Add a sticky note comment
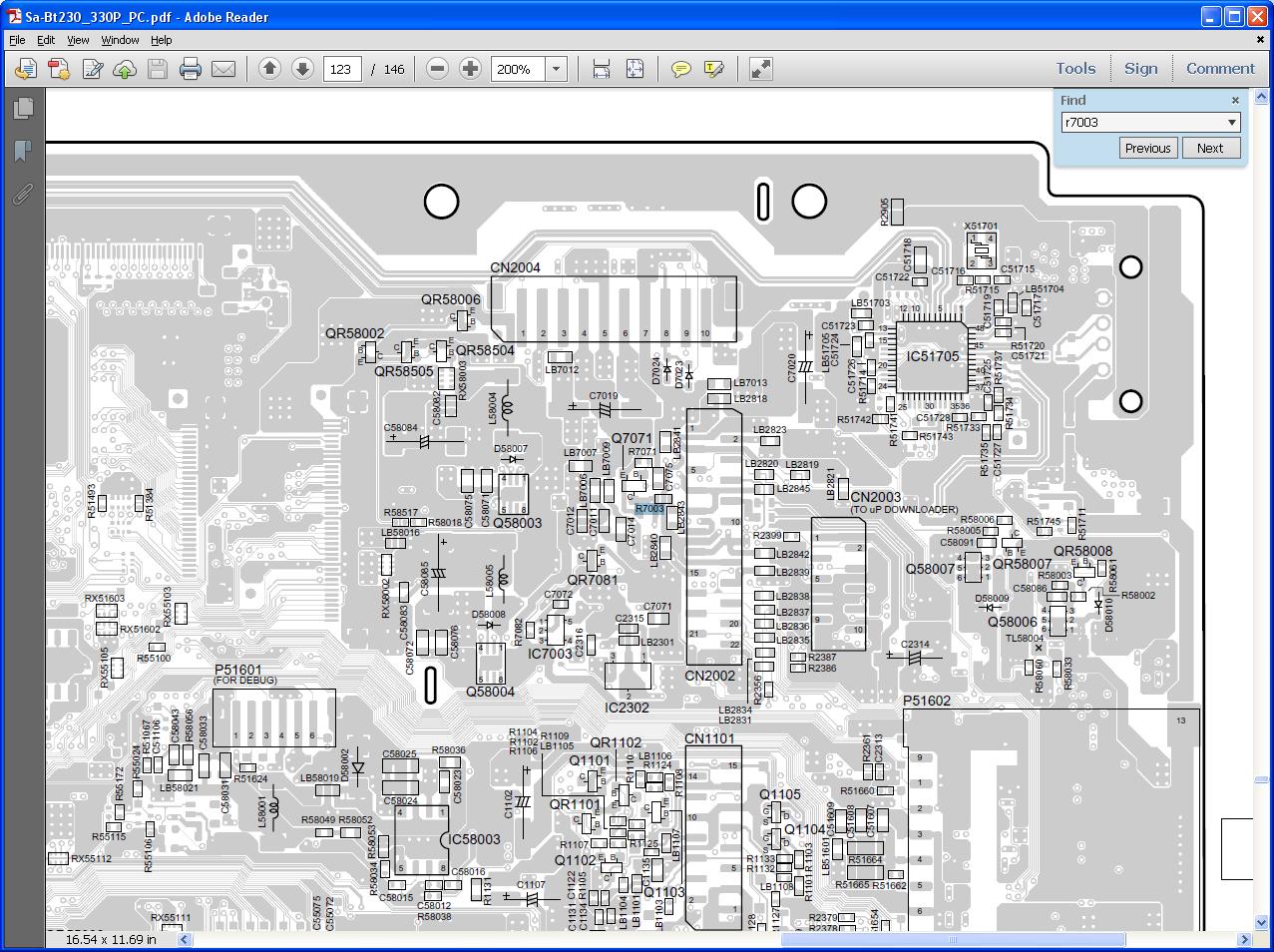Image resolution: width=1274 pixels, height=952 pixels. point(681,69)
